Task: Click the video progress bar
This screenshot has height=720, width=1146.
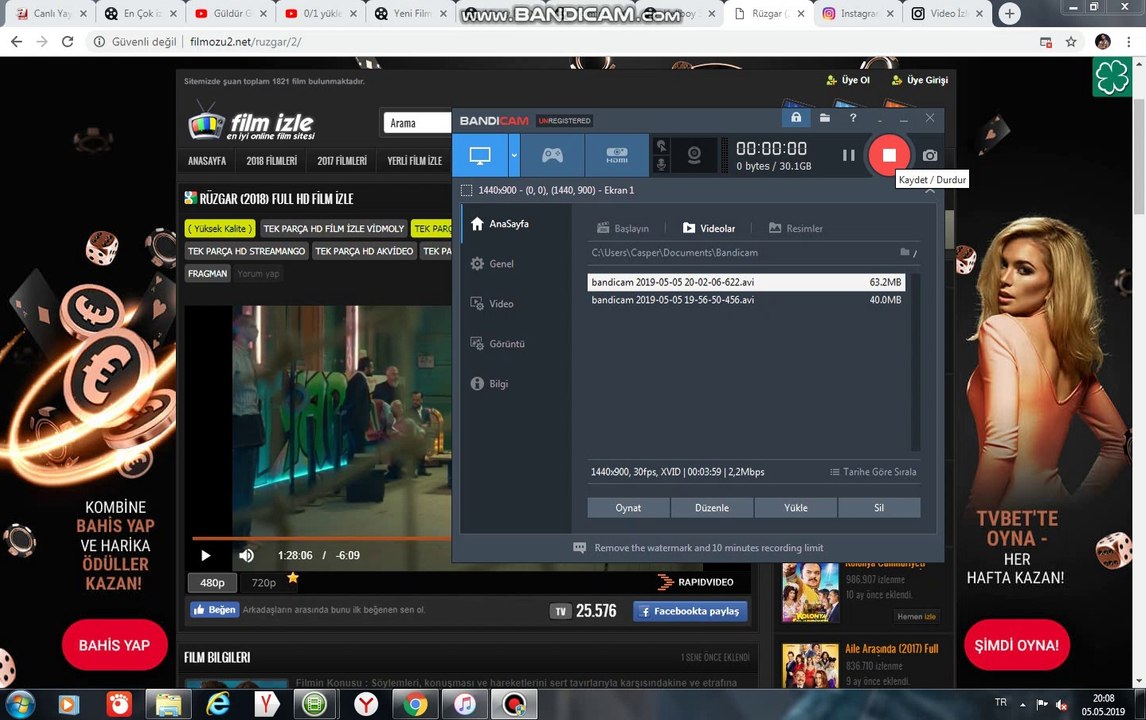Action: [x=322, y=538]
